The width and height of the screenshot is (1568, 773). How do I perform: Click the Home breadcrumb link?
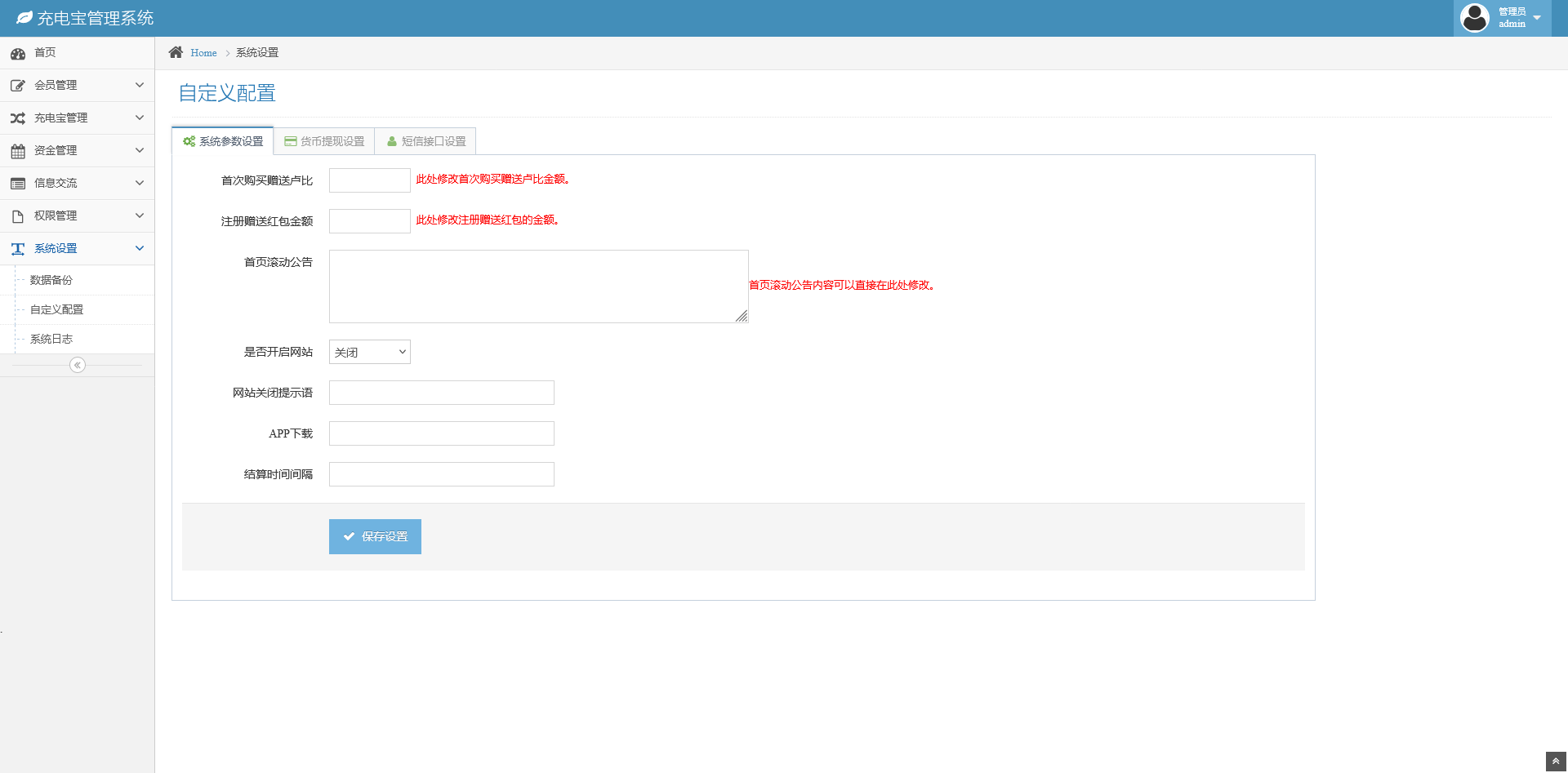pyautogui.click(x=203, y=53)
